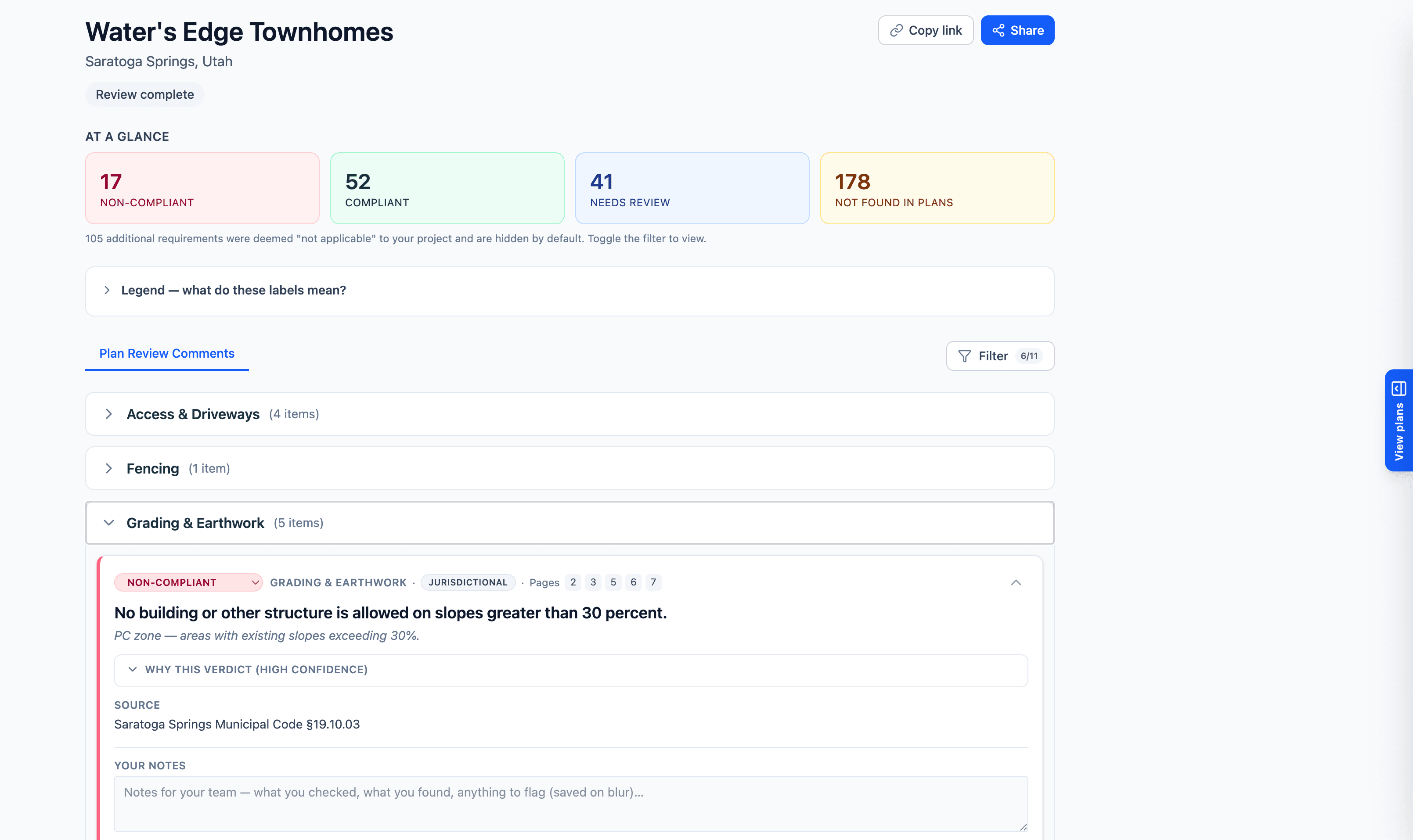1413x840 pixels.
Task: Click 'Legend — what do these labels mean?' text
Action: [x=233, y=291]
